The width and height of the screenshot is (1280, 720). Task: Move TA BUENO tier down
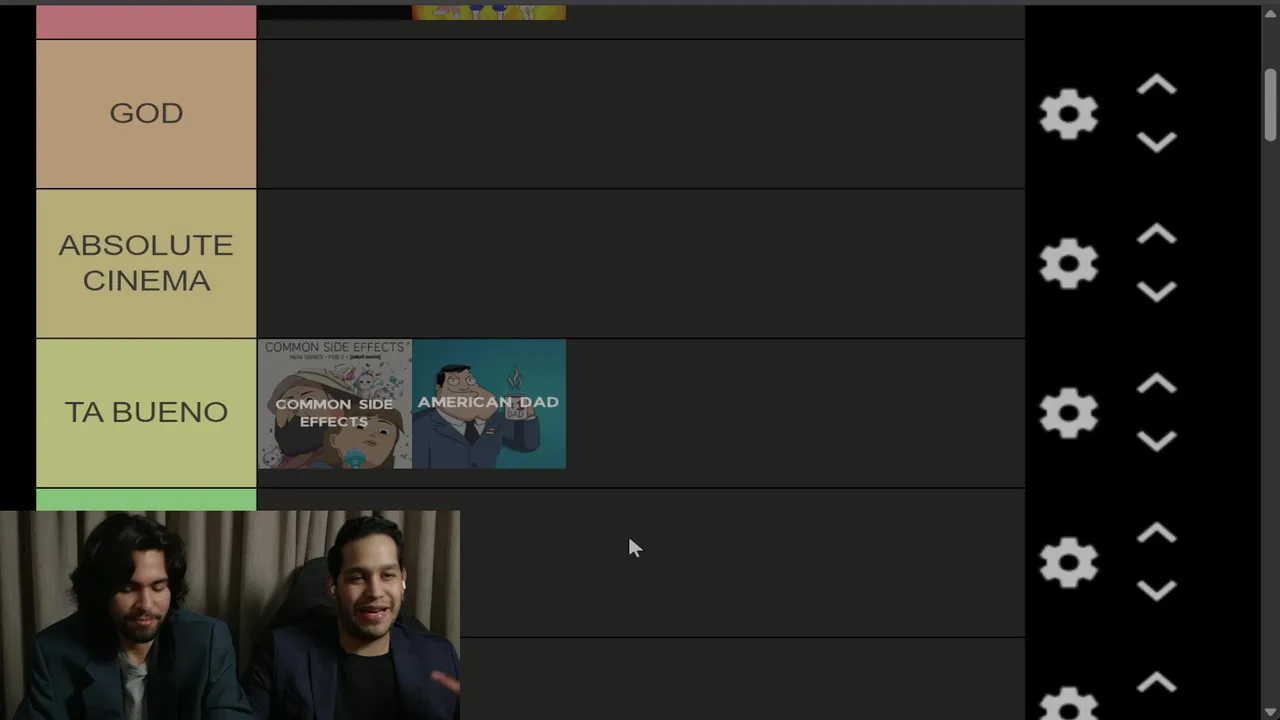pos(1157,441)
